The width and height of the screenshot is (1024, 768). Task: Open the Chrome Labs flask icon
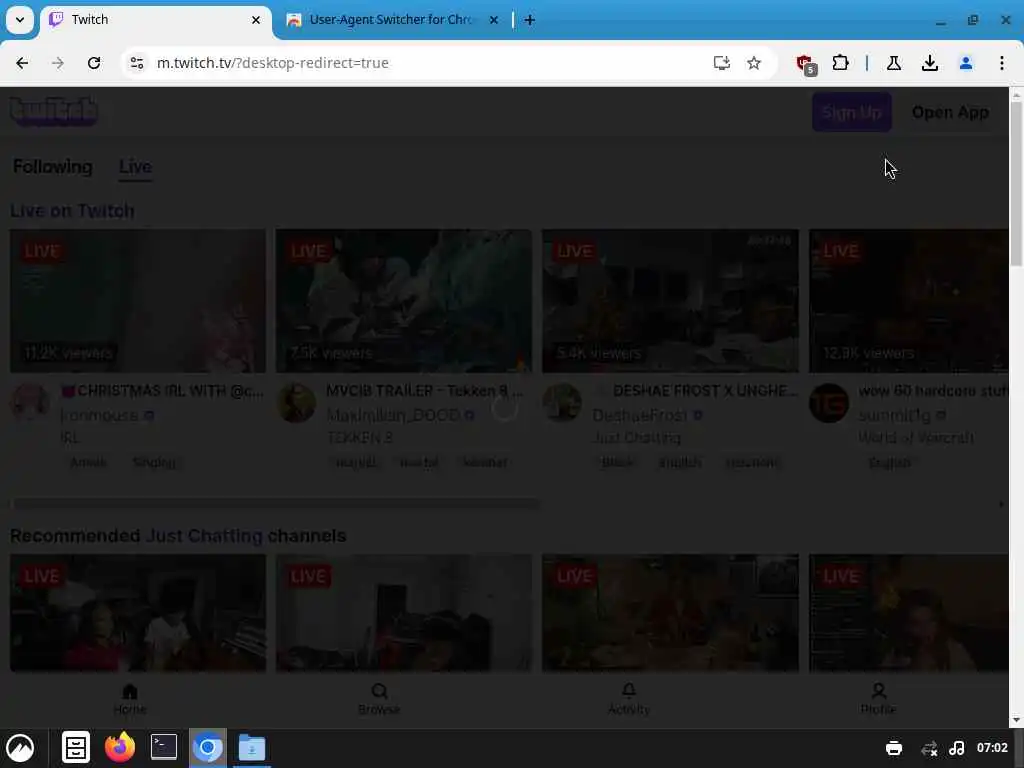(894, 63)
